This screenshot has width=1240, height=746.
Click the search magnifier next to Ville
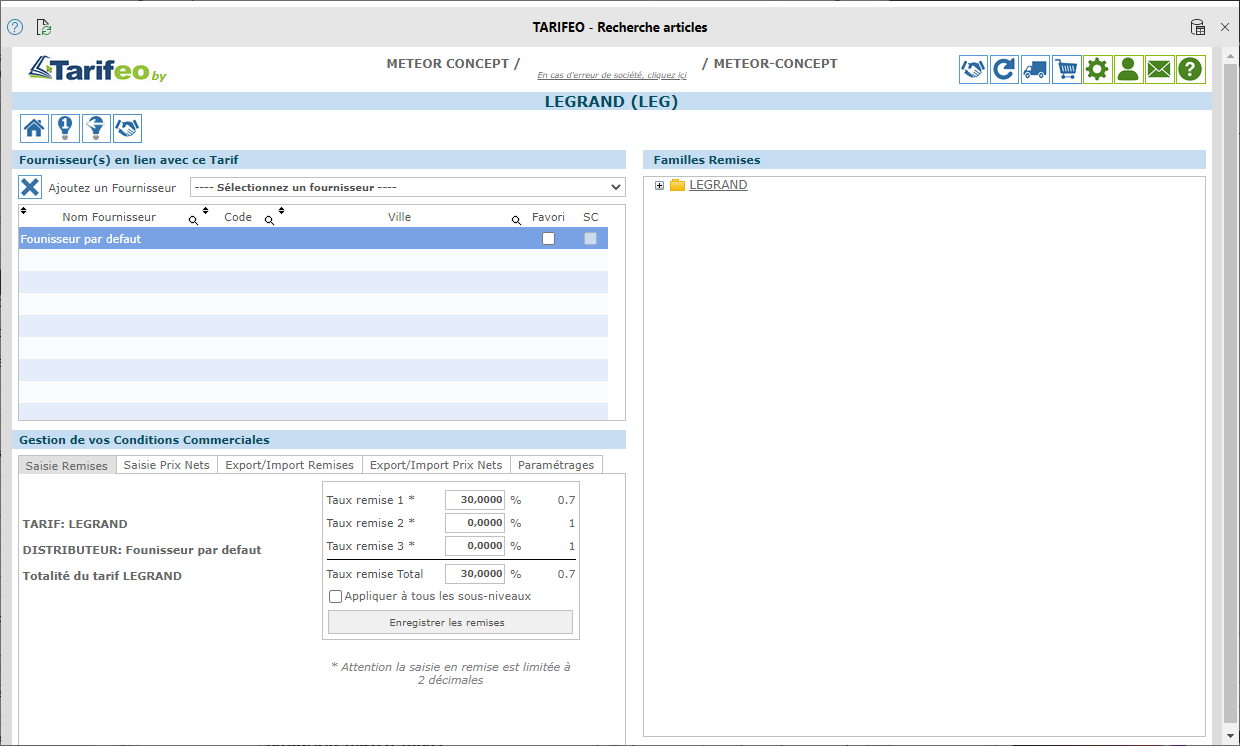[517, 220]
